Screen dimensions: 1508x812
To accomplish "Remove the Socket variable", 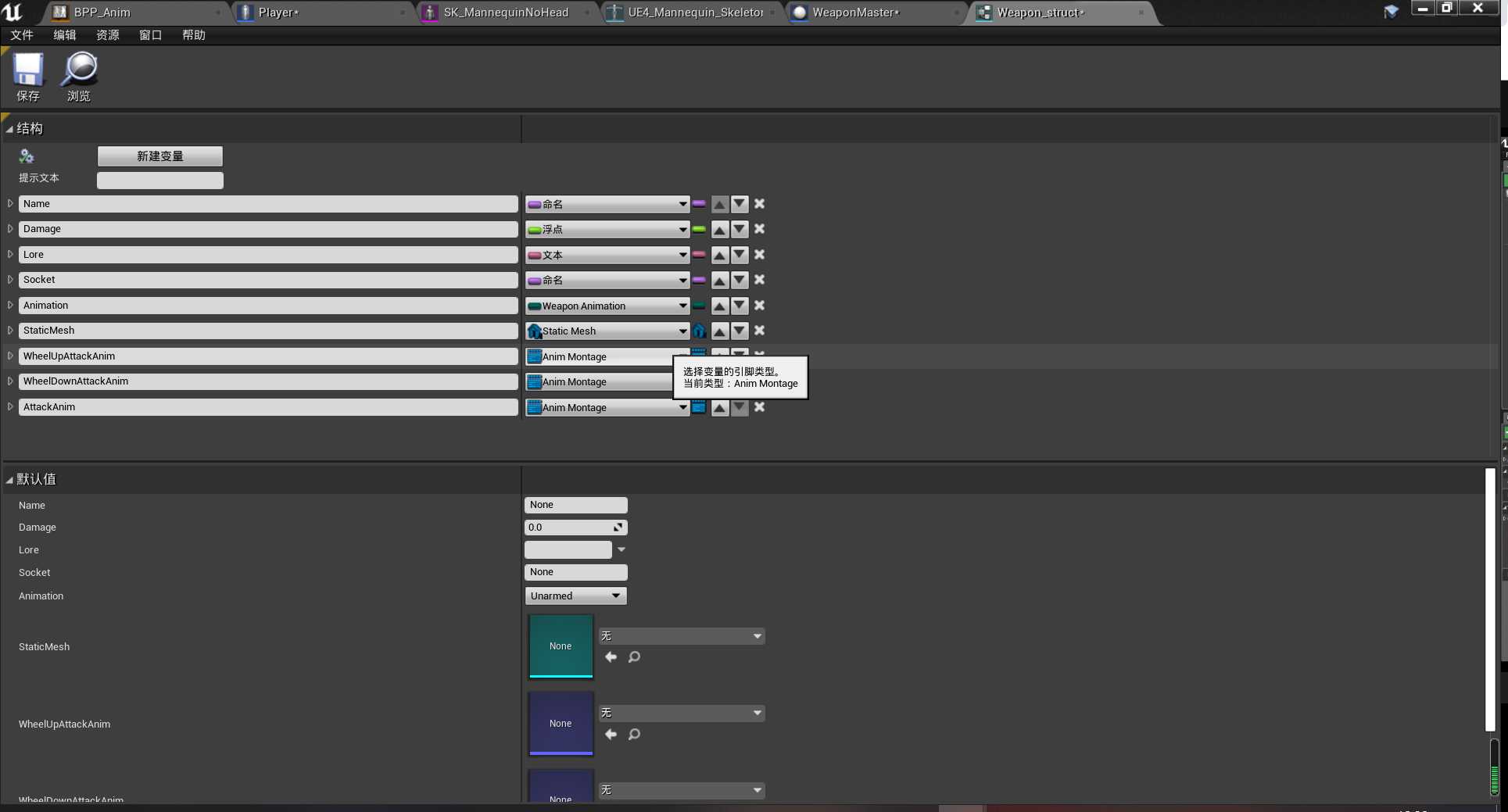I will (x=759, y=280).
